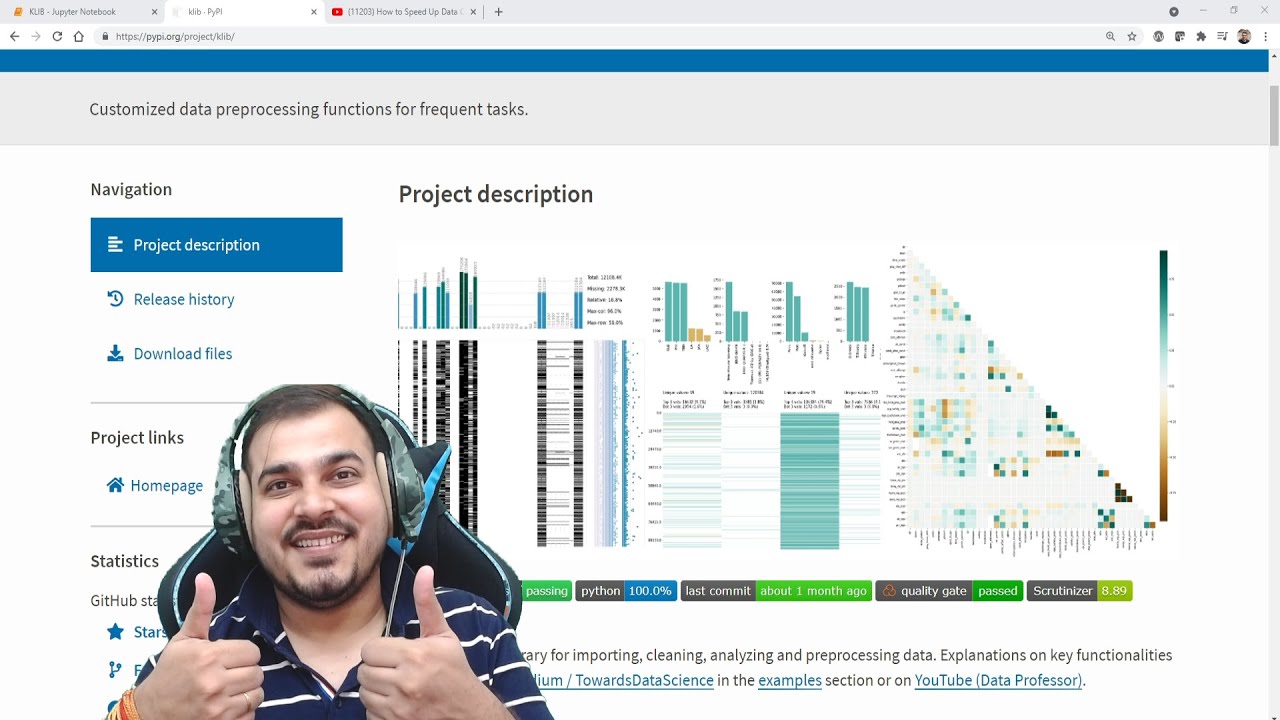This screenshot has height=720, width=1280.
Task: Click the Scrutinizer 8.89 badge
Action: click(x=1079, y=591)
